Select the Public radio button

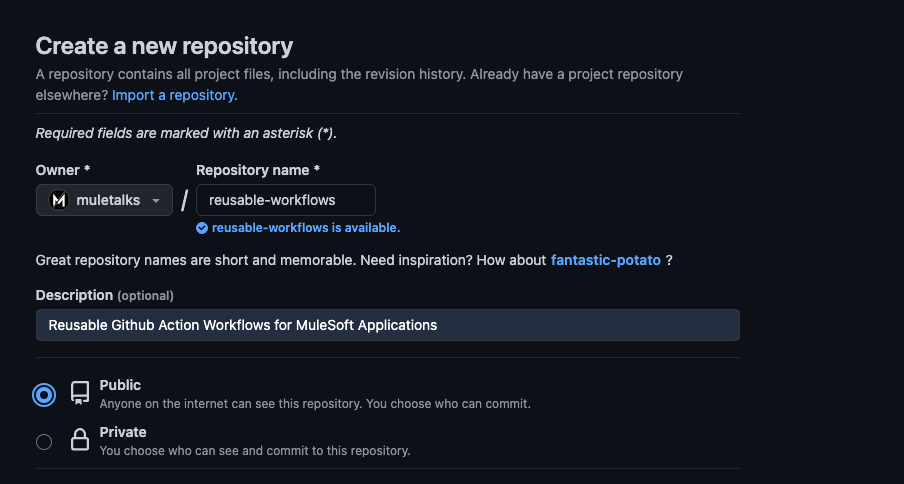pos(44,395)
